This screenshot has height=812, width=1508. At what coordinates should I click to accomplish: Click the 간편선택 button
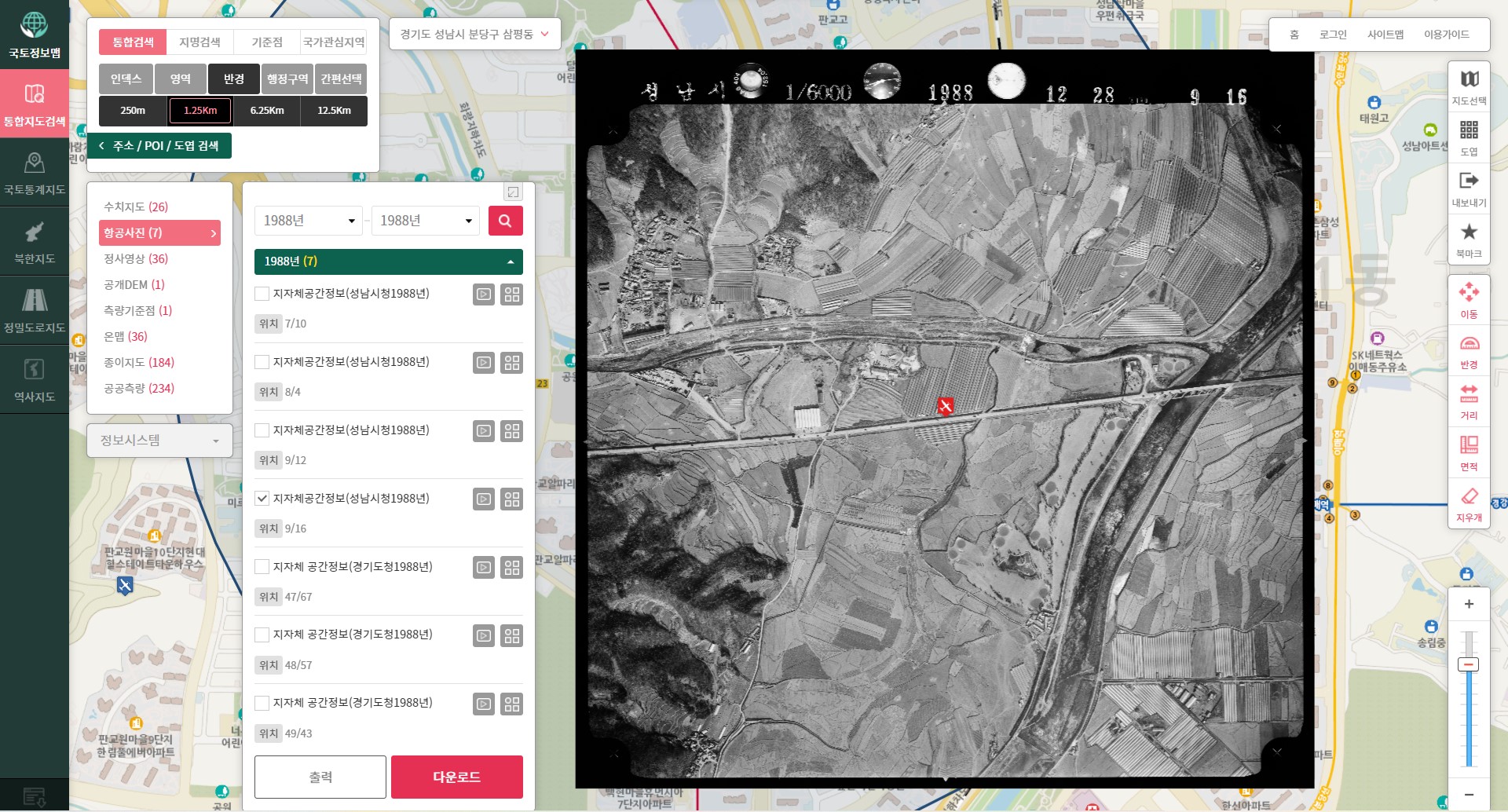pyautogui.click(x=342, y=79)
